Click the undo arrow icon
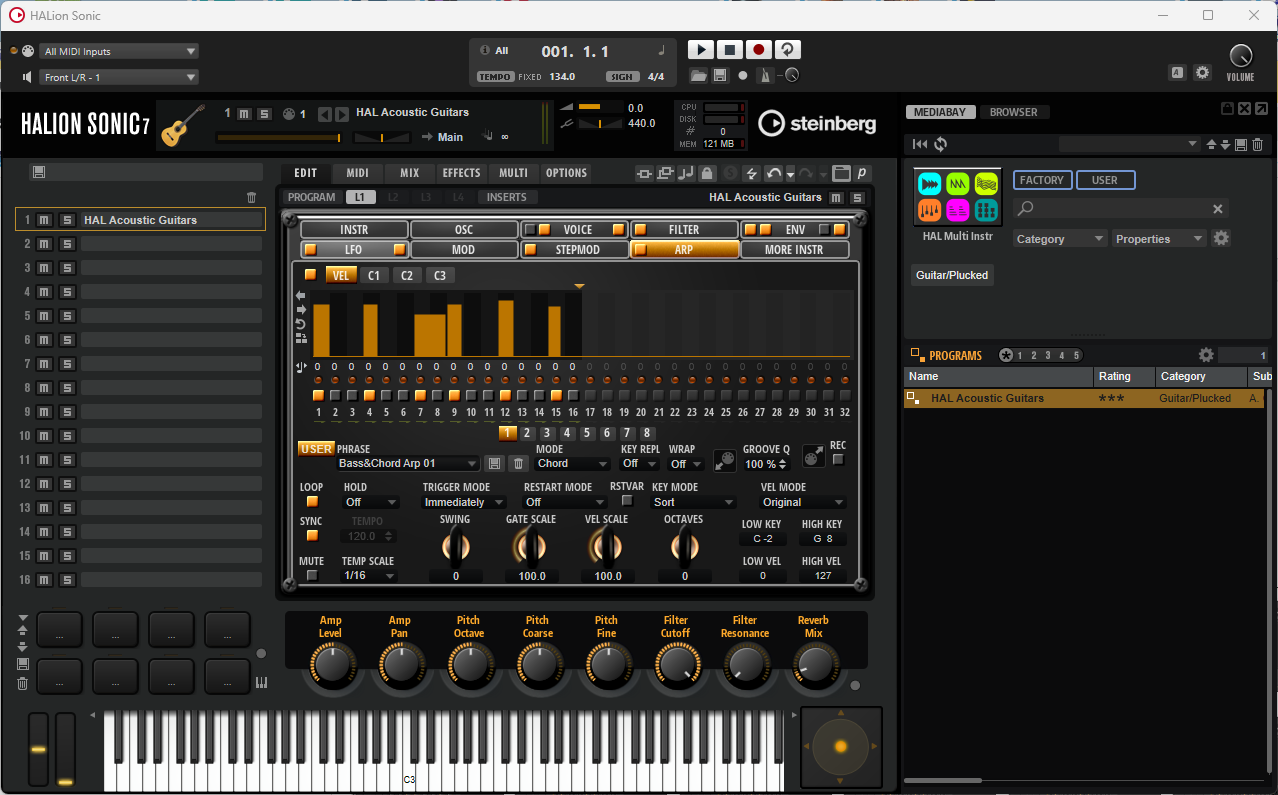The height and width of the screenshot is (795, 1278). [x=773, y=173]
